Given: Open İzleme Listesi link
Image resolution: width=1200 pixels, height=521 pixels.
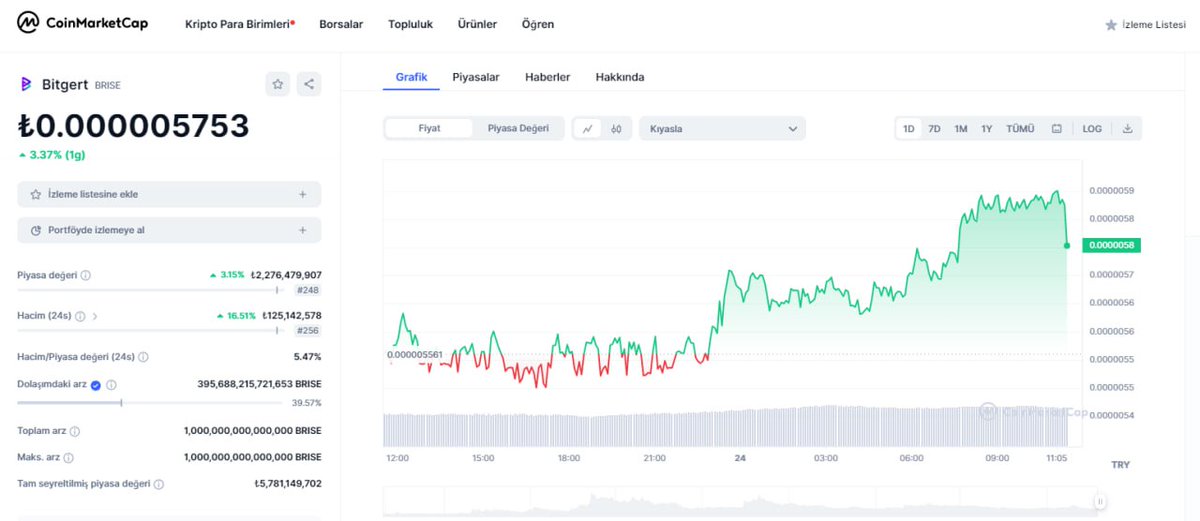Looking at the screenshot, I should [1145, 25].
